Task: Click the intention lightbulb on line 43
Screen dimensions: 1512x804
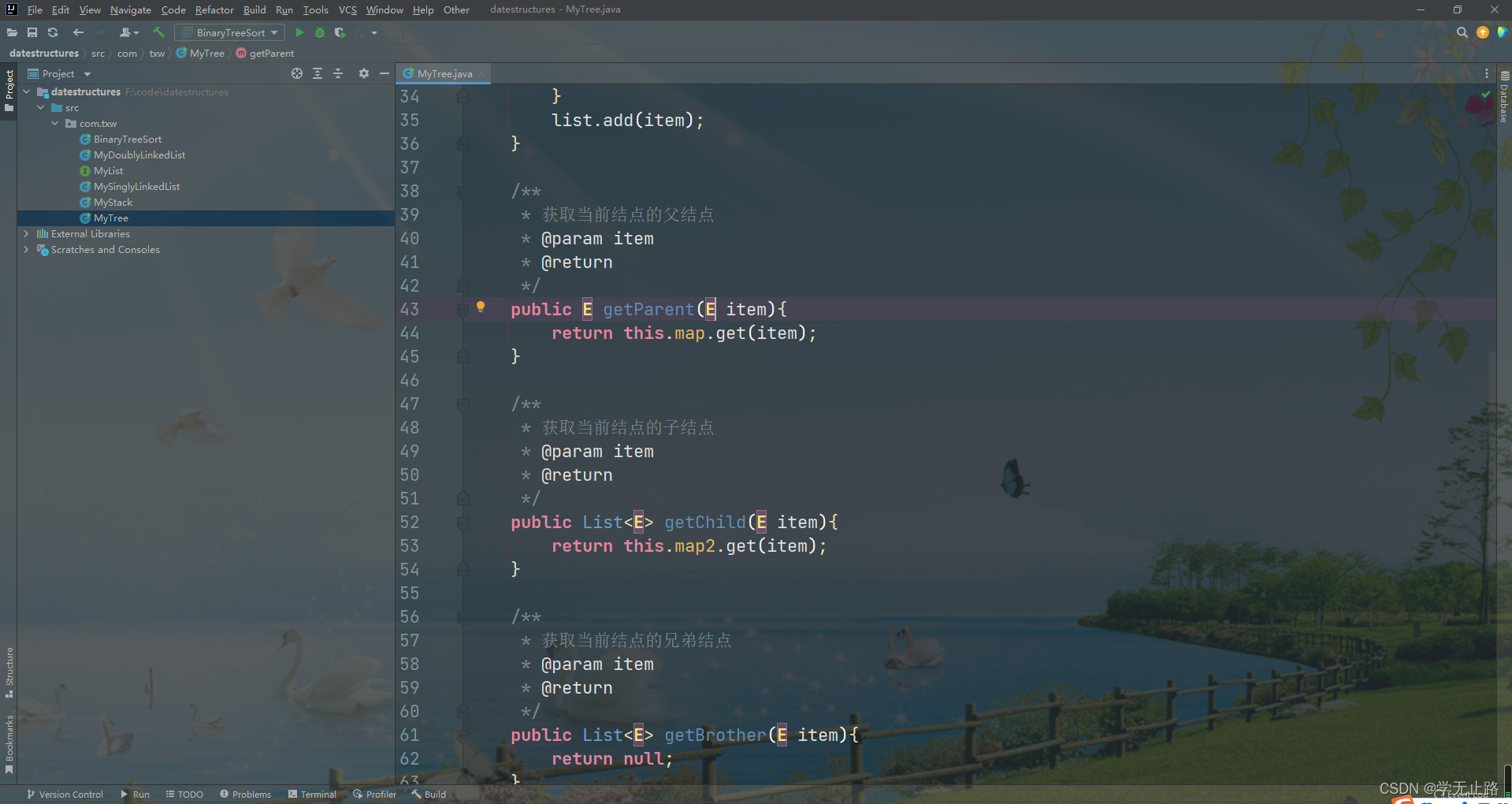Action: click(x=481, y=307)
